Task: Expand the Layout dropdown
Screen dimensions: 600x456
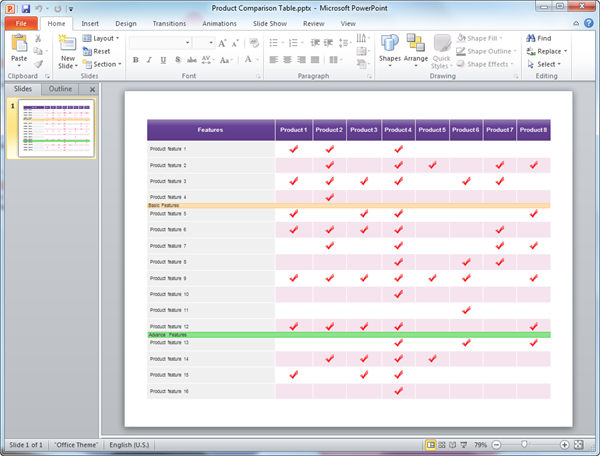Action: (104, 38)
